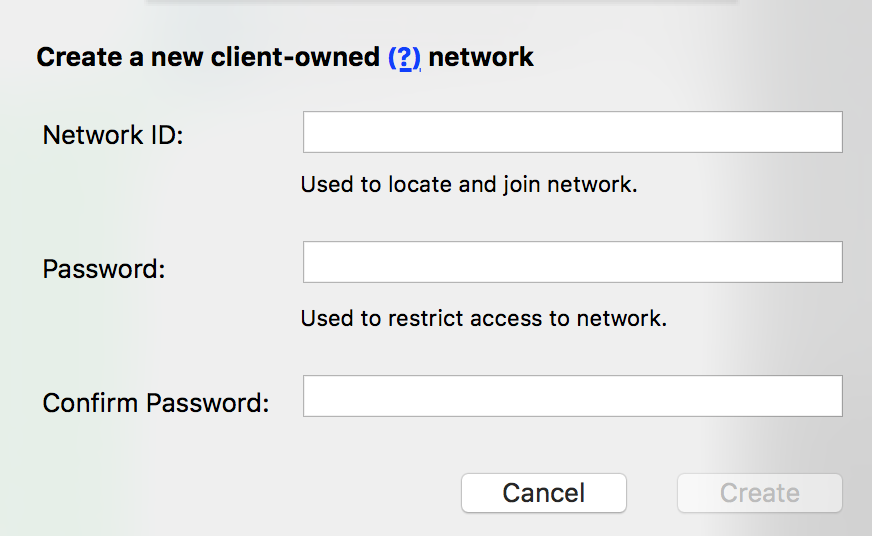
Task: Click the "Used to restrict access to network" hint
Action: pyautogui.click(x=483, y=319)
